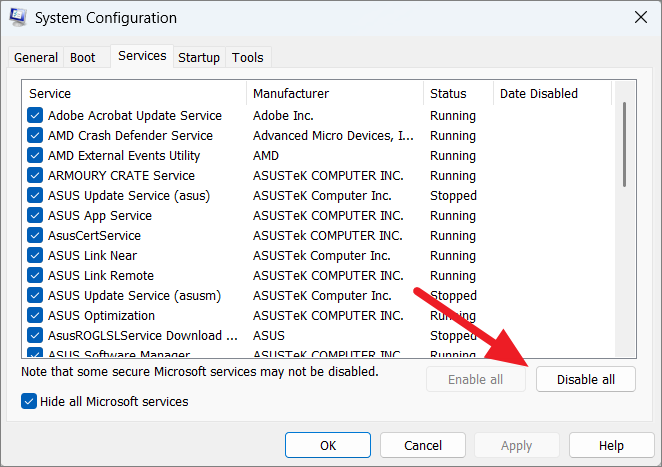The image size is (662, 467).
Task: Toggle ASUS Update Service (asusm) checkbox
Action: click(x=35, y=296)
